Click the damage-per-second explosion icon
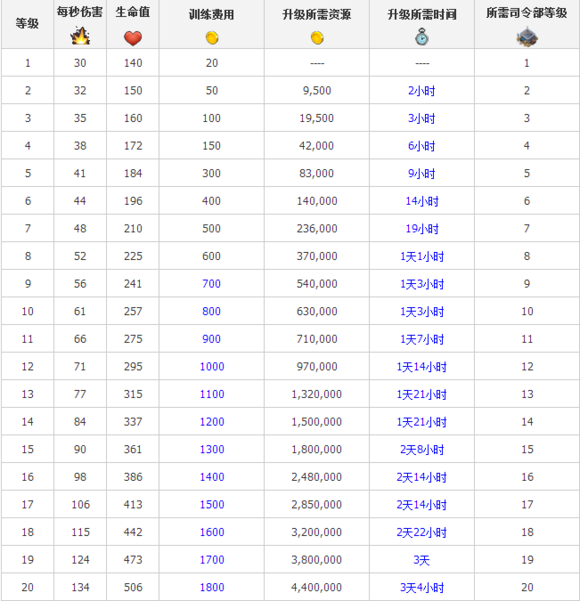Screen dimensions: 580x601 pyautogui.click(x=80, y=36)
